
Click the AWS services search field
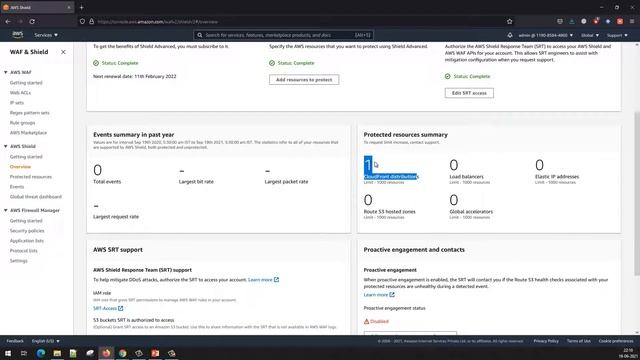point(283,35)
